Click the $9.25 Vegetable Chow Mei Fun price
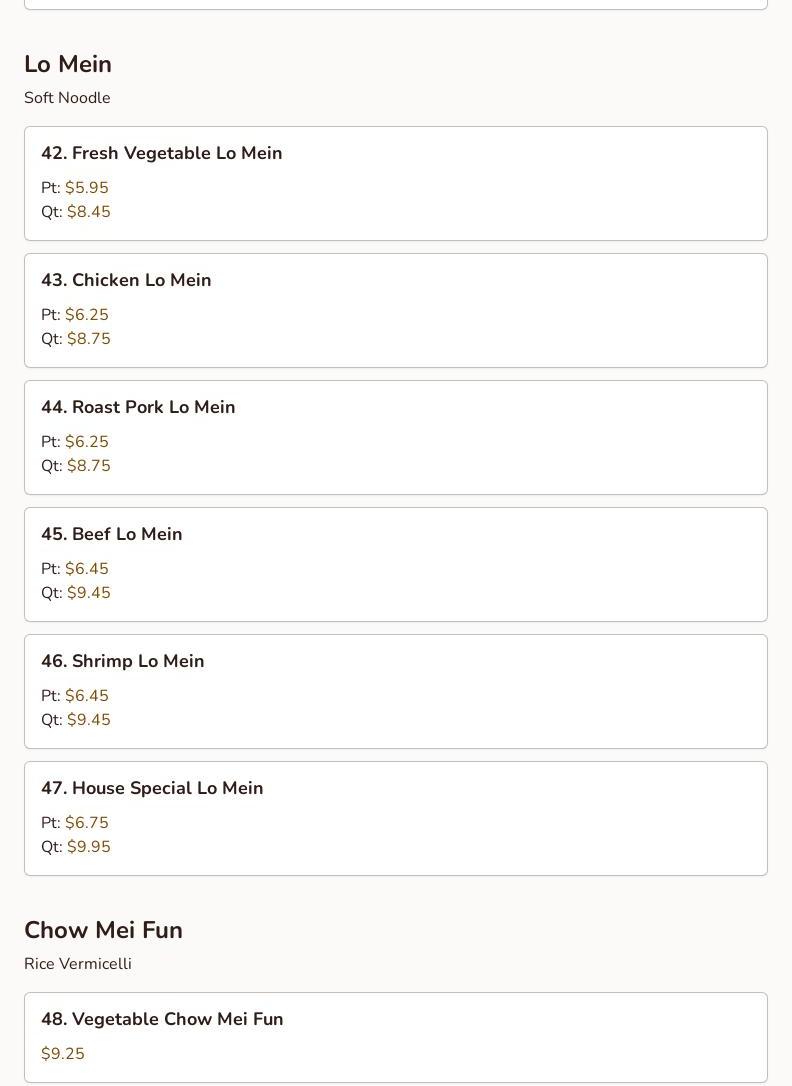The height and width of the screenshot is (1086, 792). pos(62,1053)
